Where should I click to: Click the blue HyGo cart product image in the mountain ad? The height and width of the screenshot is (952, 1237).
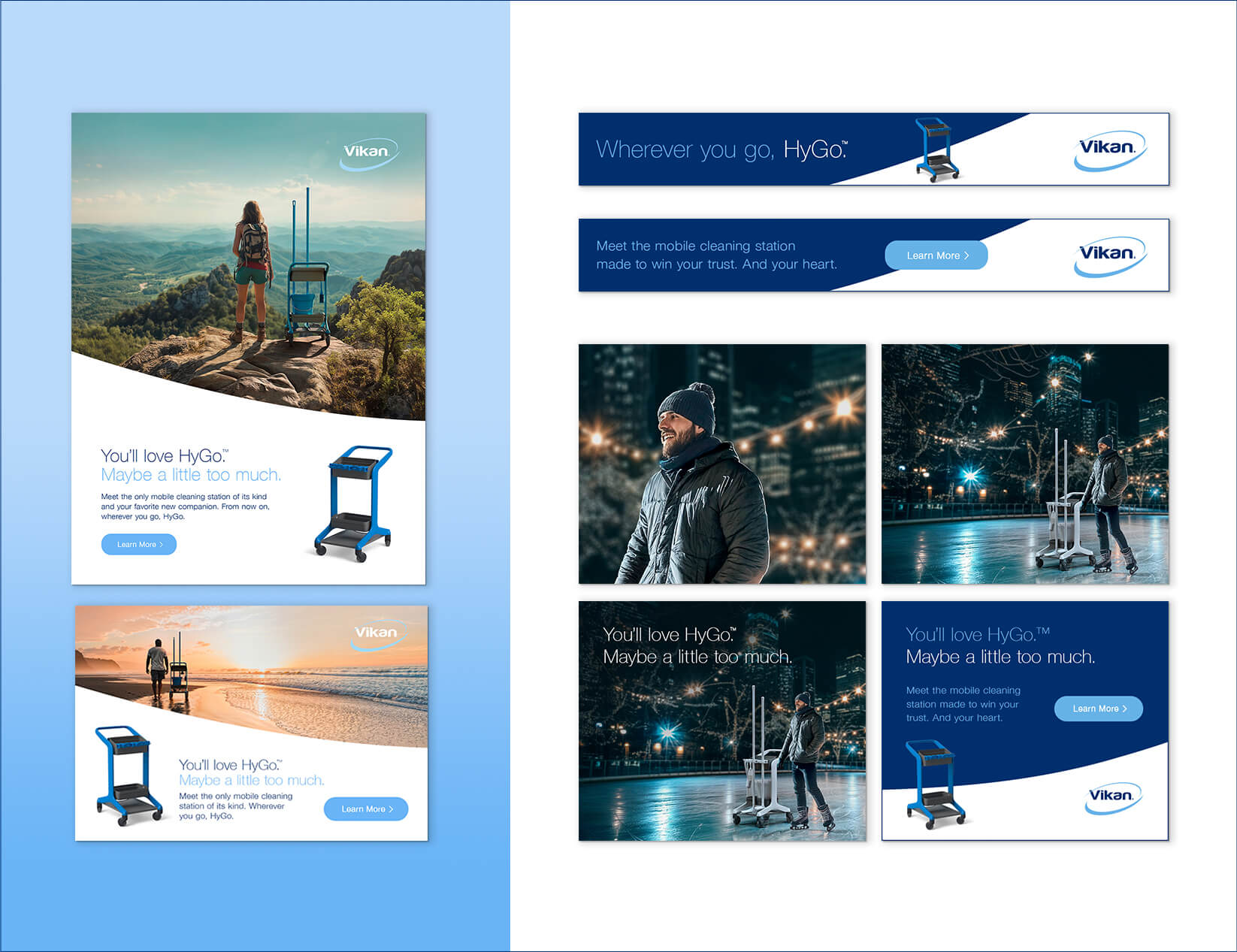[x=353, y=504]
